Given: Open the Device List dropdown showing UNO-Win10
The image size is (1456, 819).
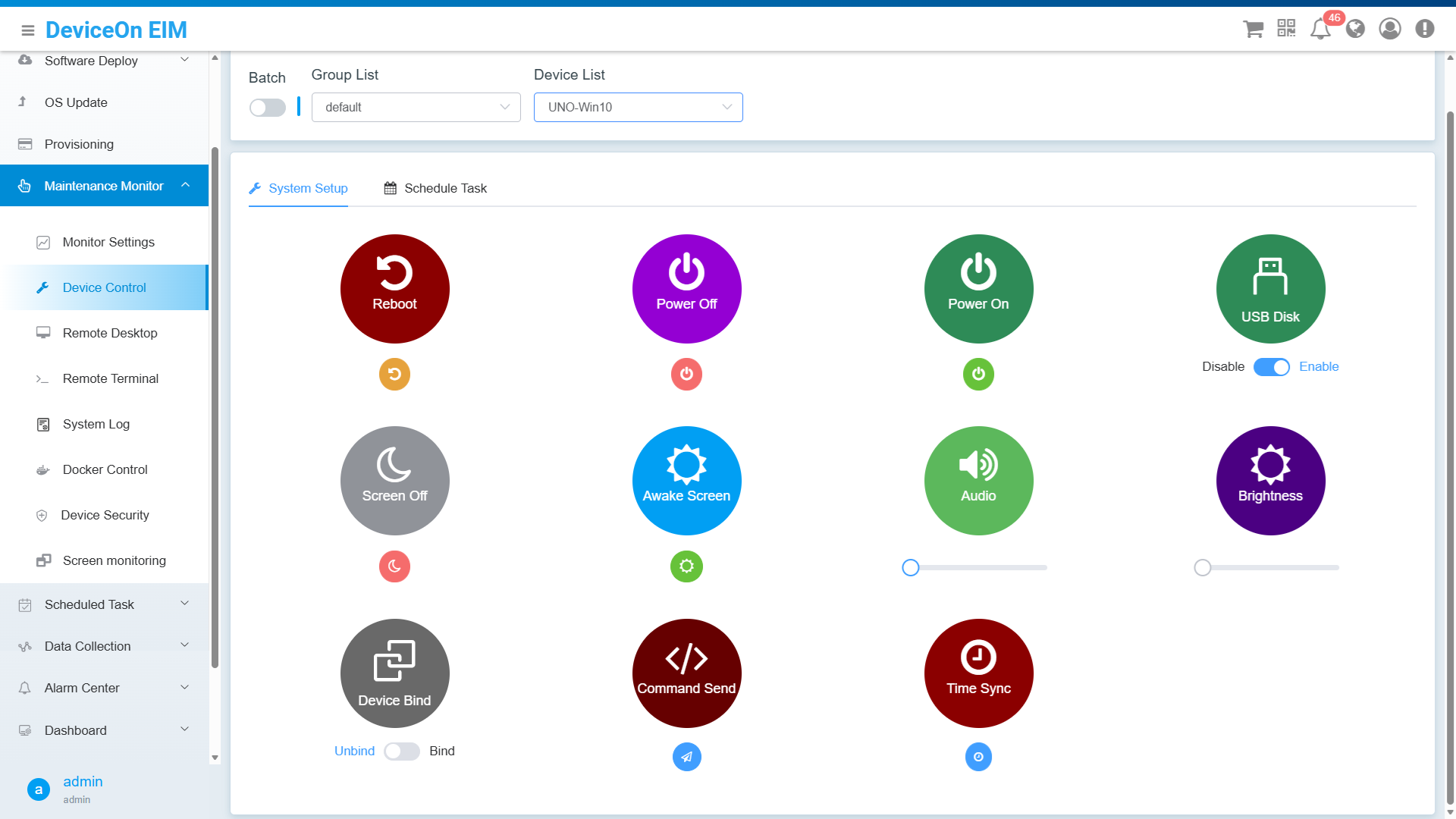Looking at the screenshot, I should 638,108.
